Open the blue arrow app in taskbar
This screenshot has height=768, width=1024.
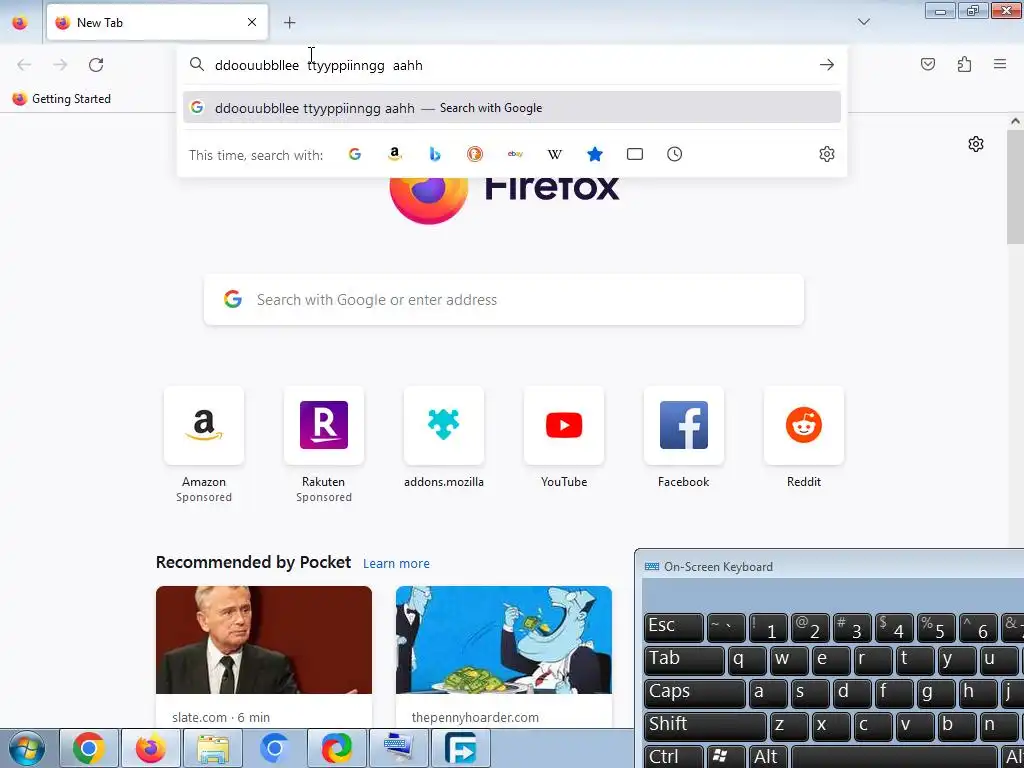coord(461,748)
